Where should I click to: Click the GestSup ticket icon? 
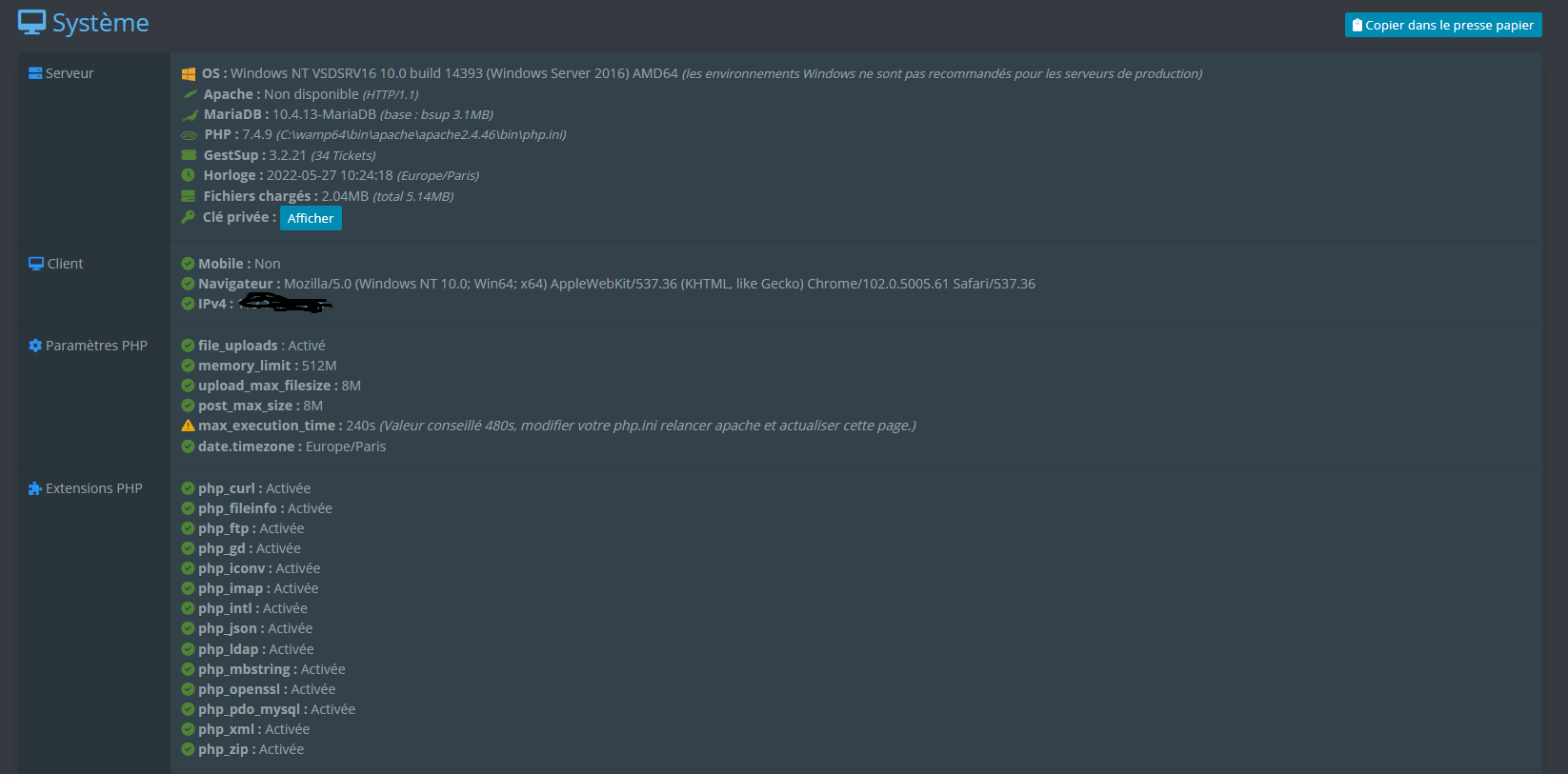[189, 155]
